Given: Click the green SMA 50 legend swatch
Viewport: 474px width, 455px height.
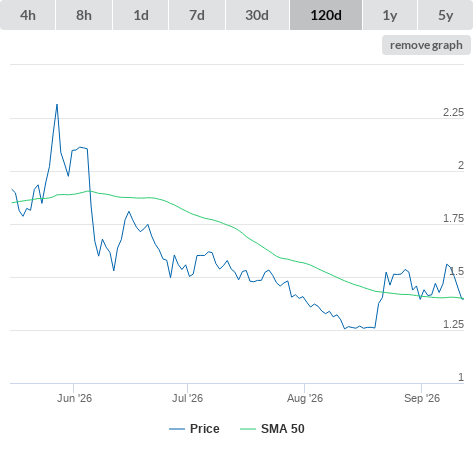Looking at the screenshot, I should click(x=248, y=429).
